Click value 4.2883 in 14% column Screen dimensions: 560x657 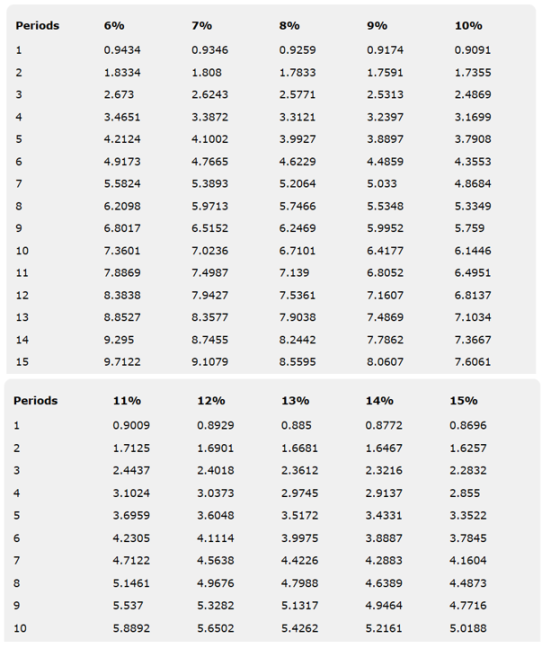pos(384,560)
